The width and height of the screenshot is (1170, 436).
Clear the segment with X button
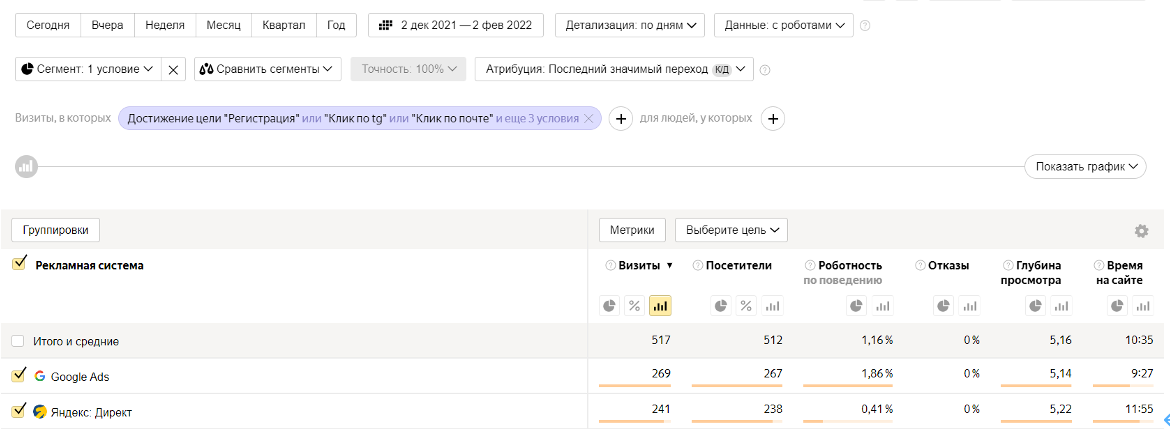173,69
